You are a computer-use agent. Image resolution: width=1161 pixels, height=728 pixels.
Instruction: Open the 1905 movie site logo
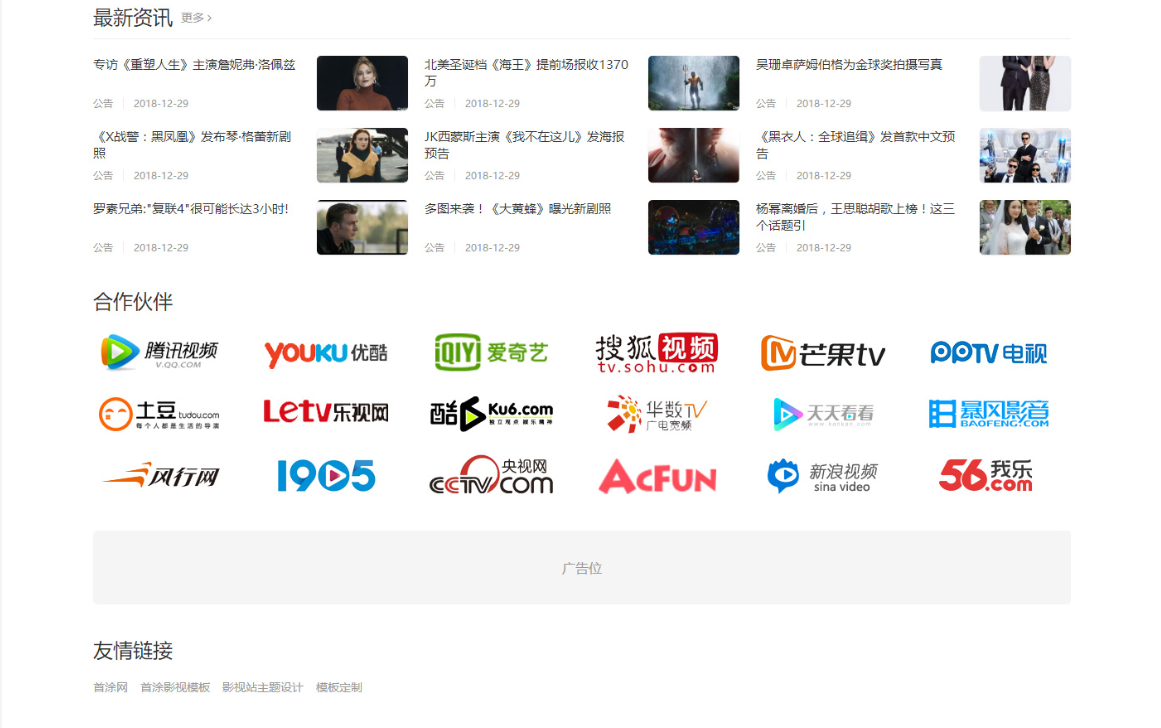pyautogui.click(x=326, y=475)
